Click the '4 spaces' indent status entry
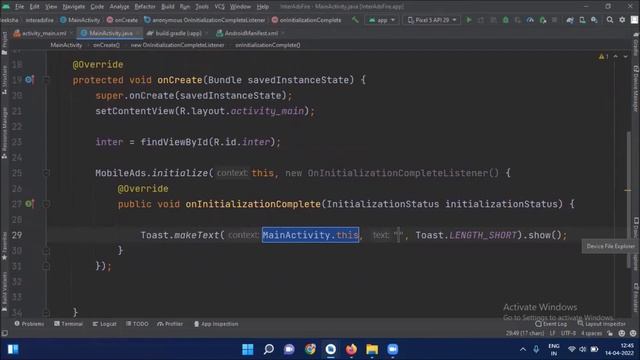 coord(591,333)
